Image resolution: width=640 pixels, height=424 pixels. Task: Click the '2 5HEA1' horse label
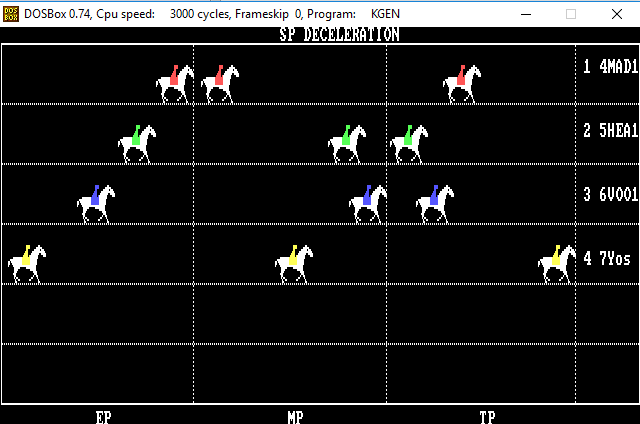pos(610,130)
